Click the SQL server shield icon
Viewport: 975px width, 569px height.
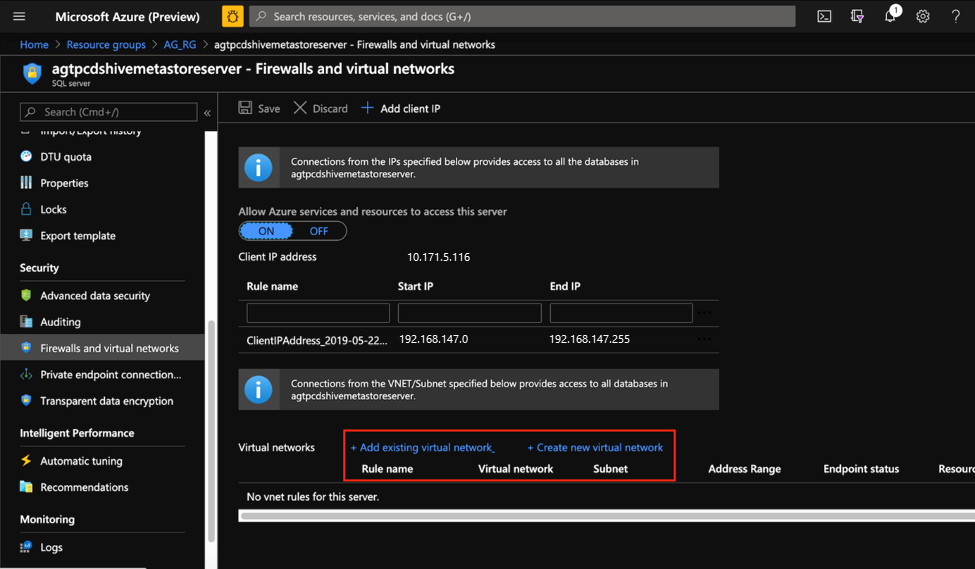tap(32, 73)
